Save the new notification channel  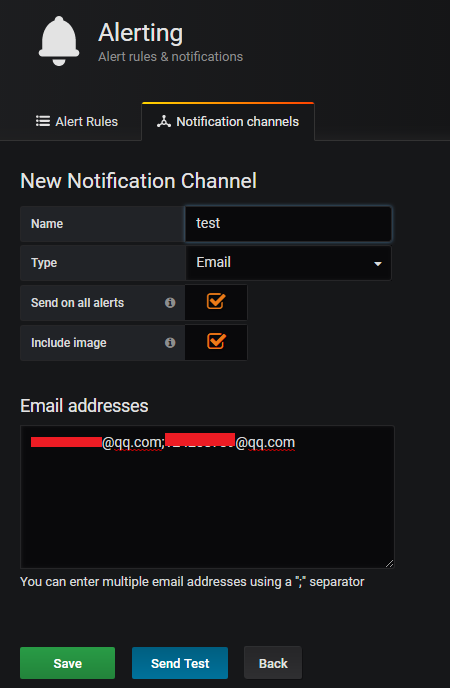pos(68,663)
